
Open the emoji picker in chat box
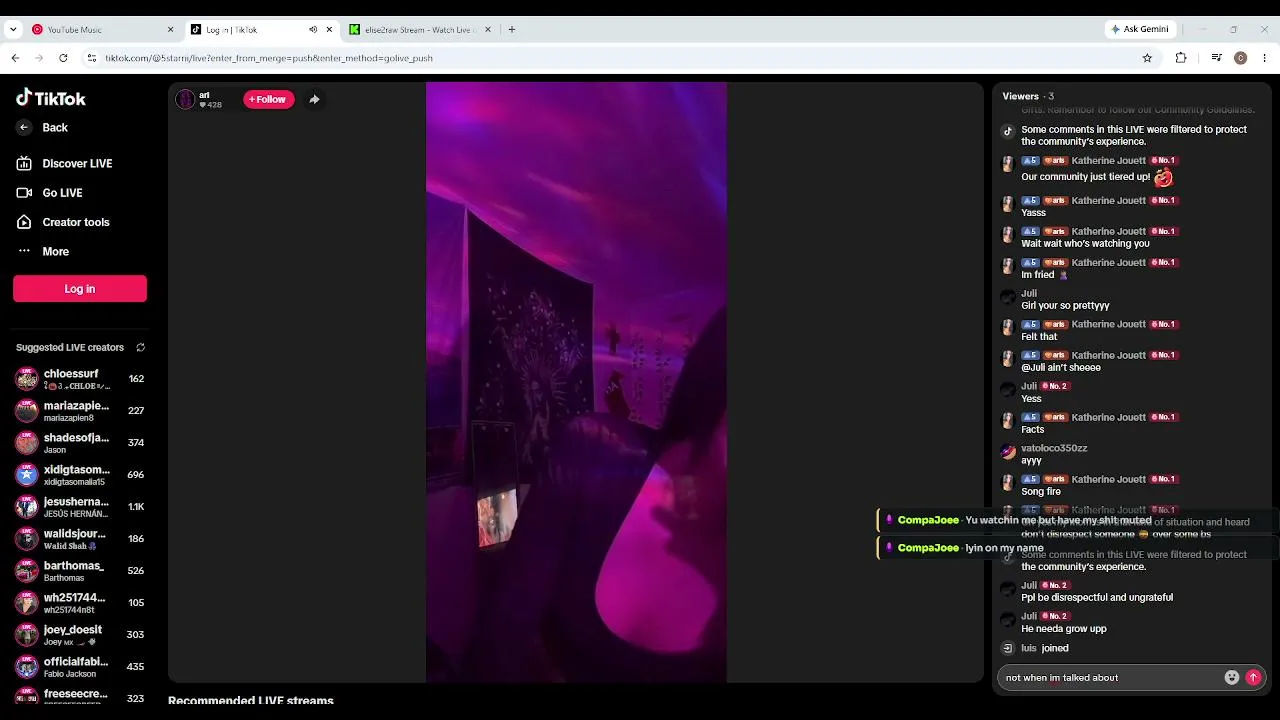pyautogui.click(x=1232, y=678)
